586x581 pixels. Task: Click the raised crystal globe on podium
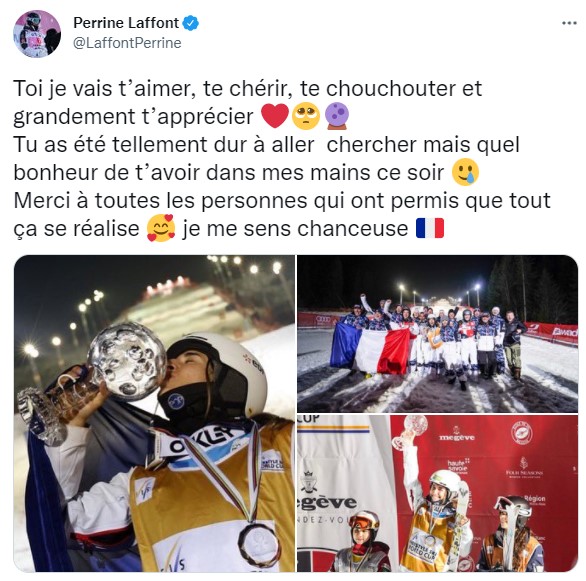click(x=411, y=430)
